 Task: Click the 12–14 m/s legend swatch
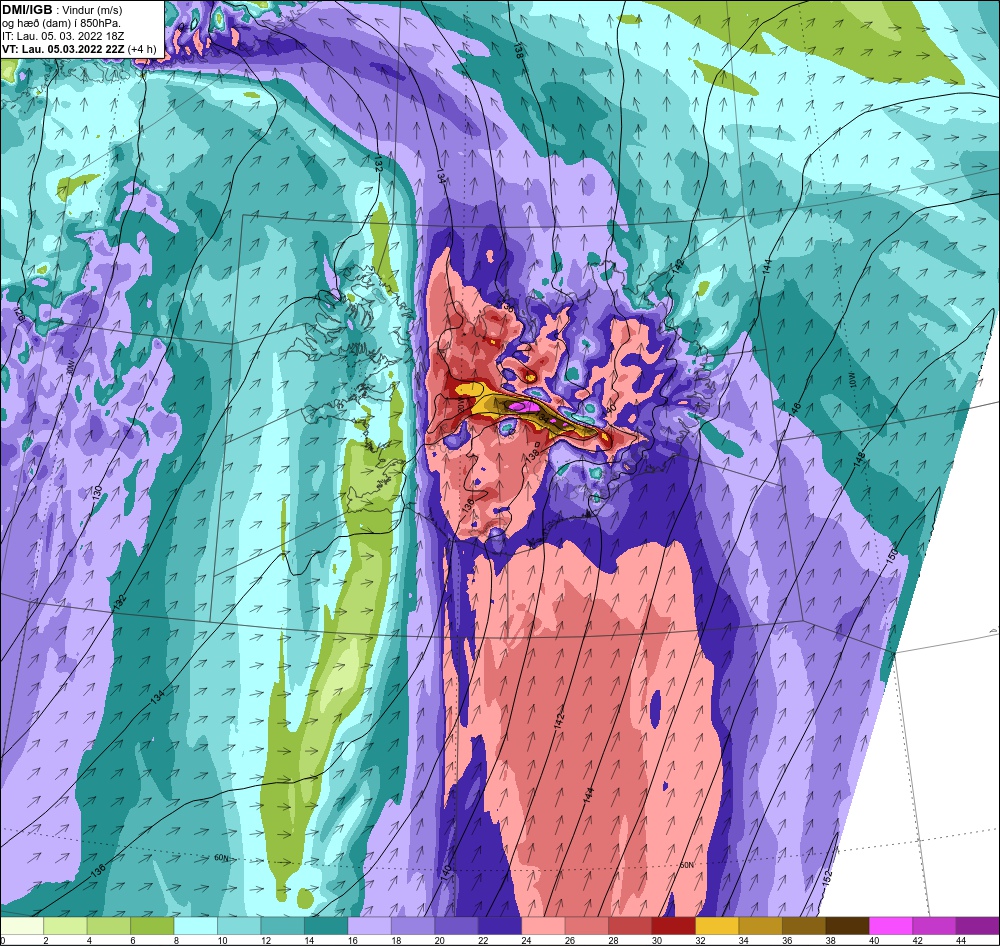point(283,926)
